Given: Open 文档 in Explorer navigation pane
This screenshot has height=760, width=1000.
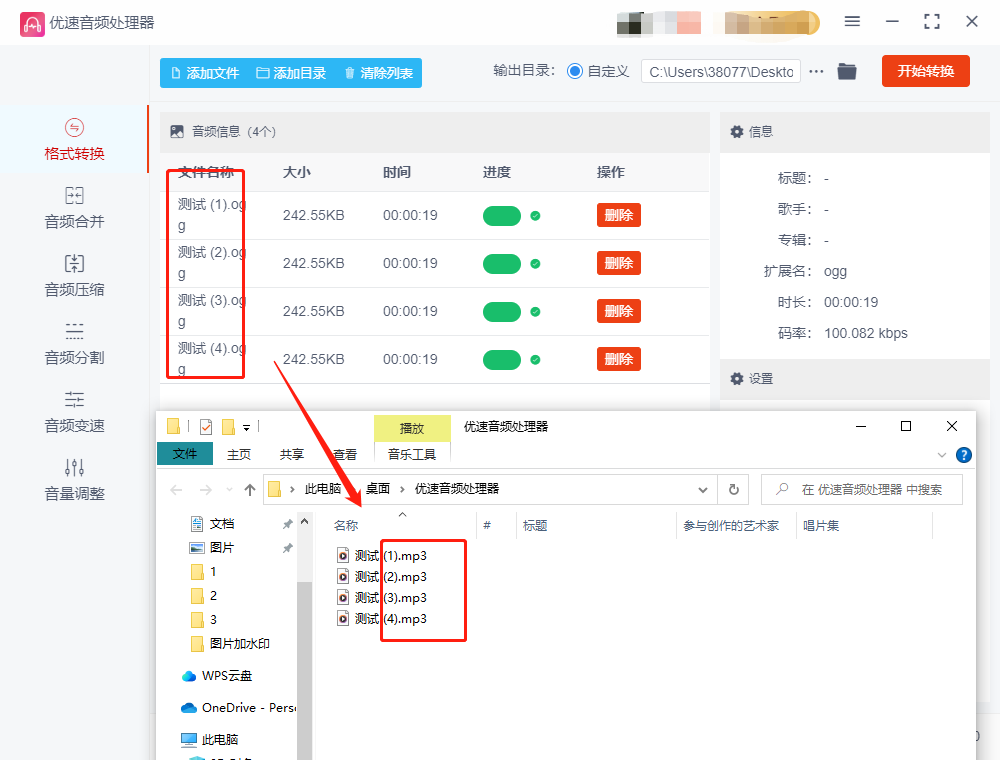Looking at the screenshot, I should 213,523.
